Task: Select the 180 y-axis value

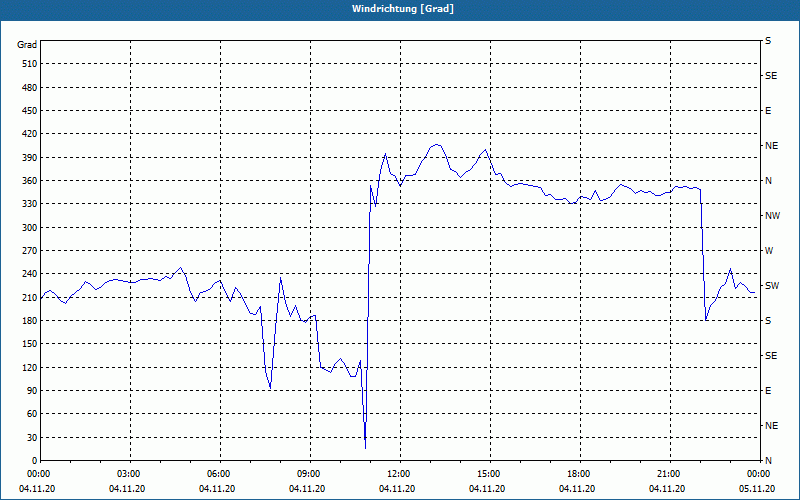Action: (30, 321)
